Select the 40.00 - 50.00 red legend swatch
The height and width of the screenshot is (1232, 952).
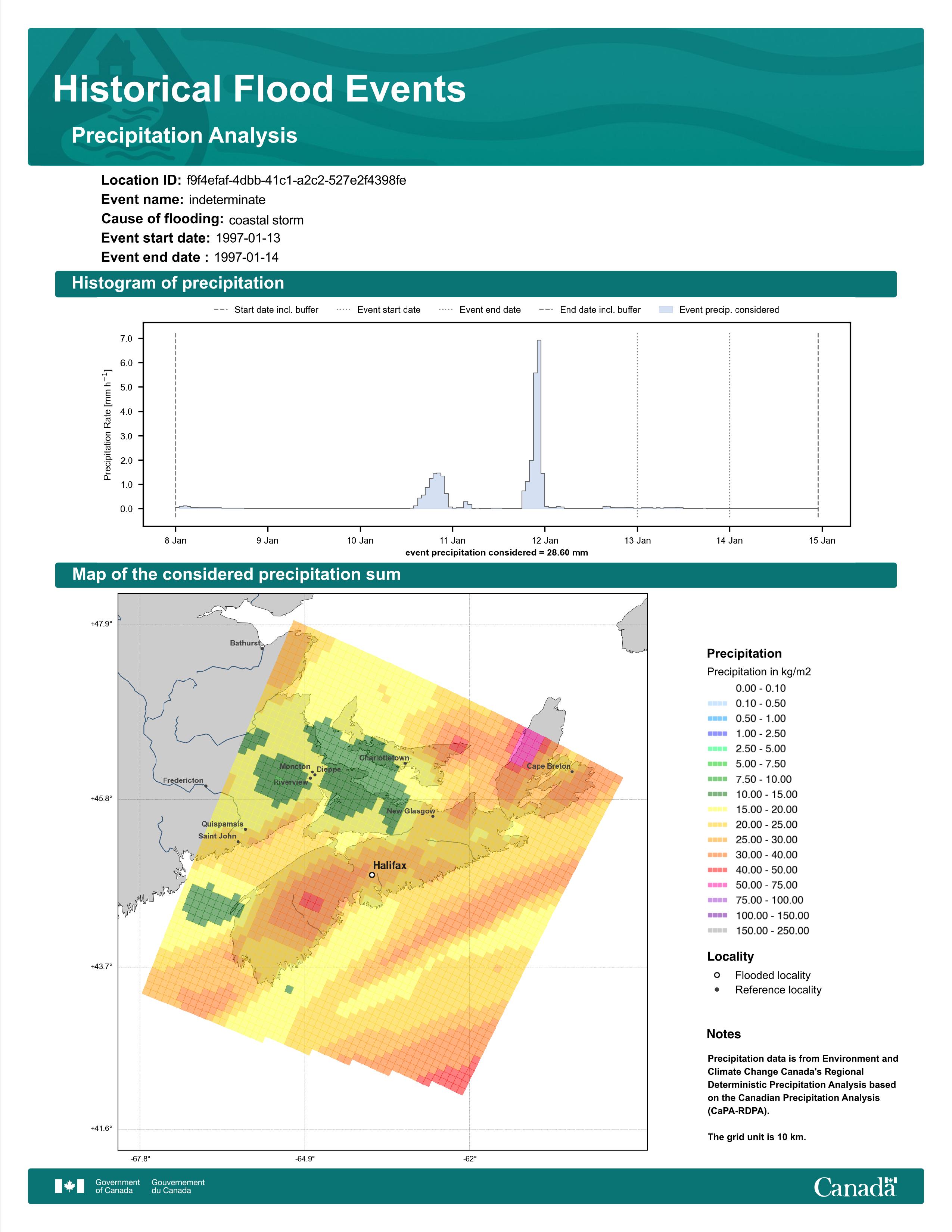[718, 870]
